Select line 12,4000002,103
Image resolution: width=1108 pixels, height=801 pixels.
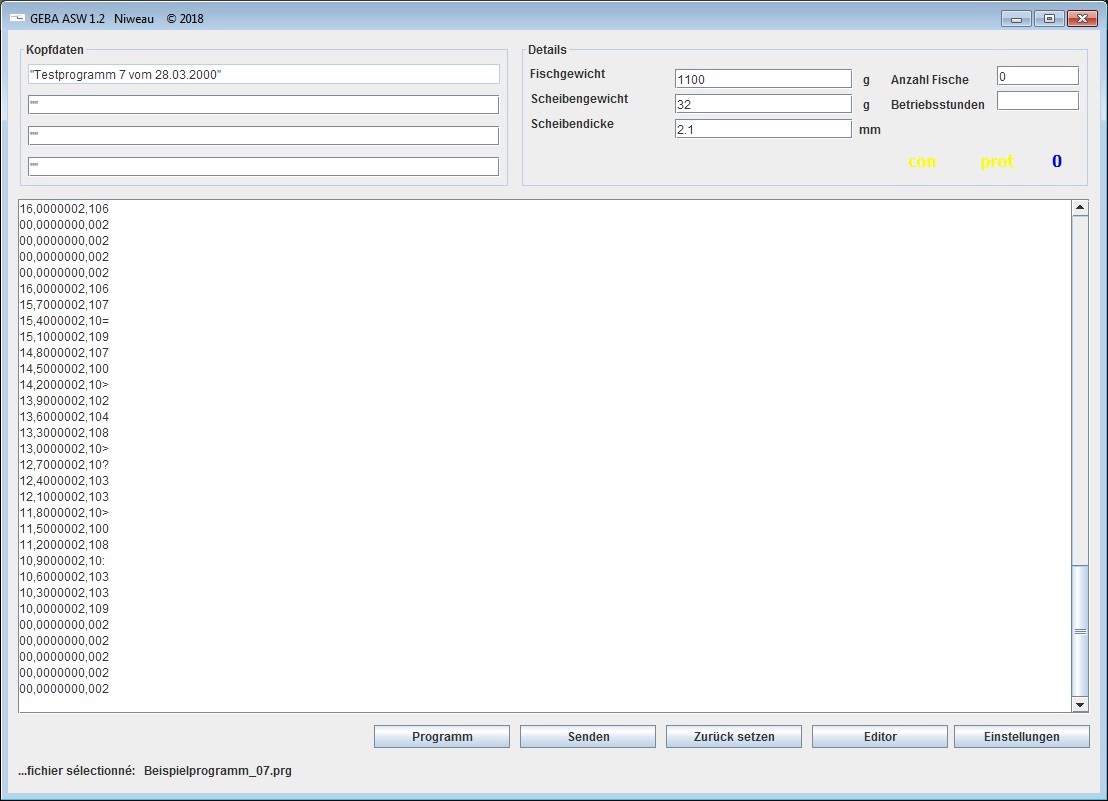pos(64,480)
